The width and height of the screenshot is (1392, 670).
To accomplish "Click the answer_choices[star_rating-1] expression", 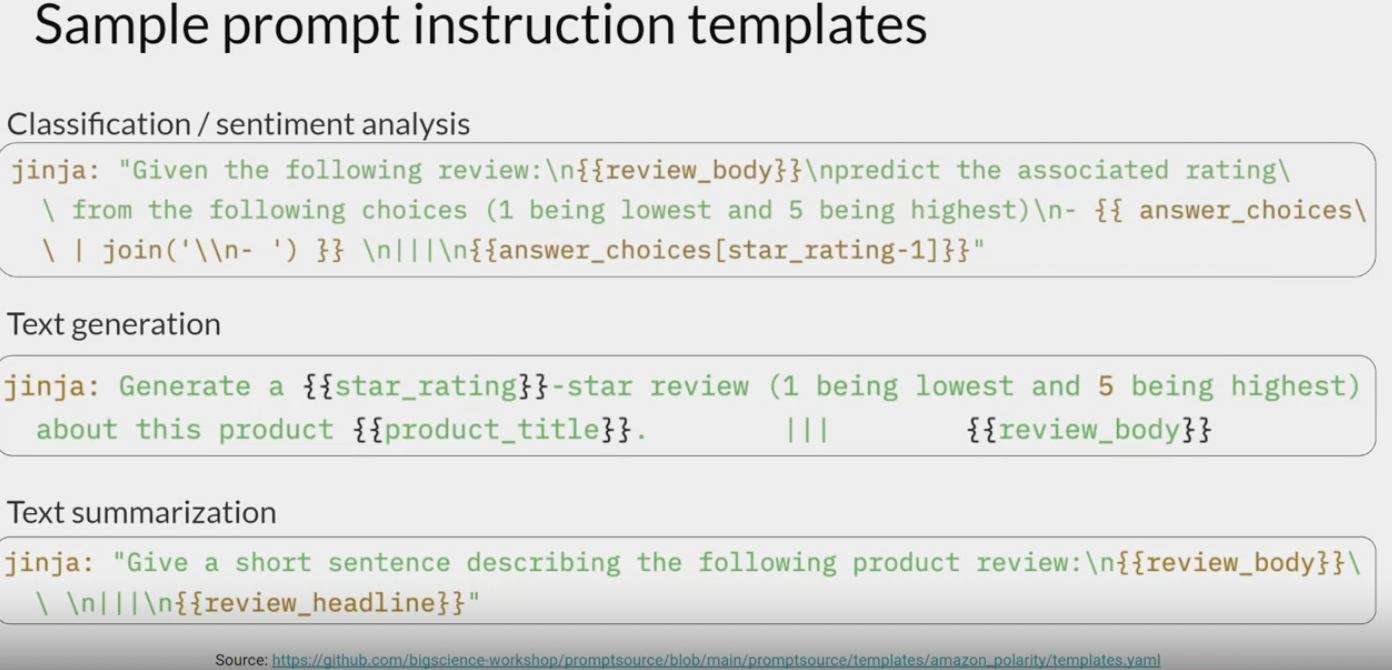I will pyautogui.click(x=718, y=250).
